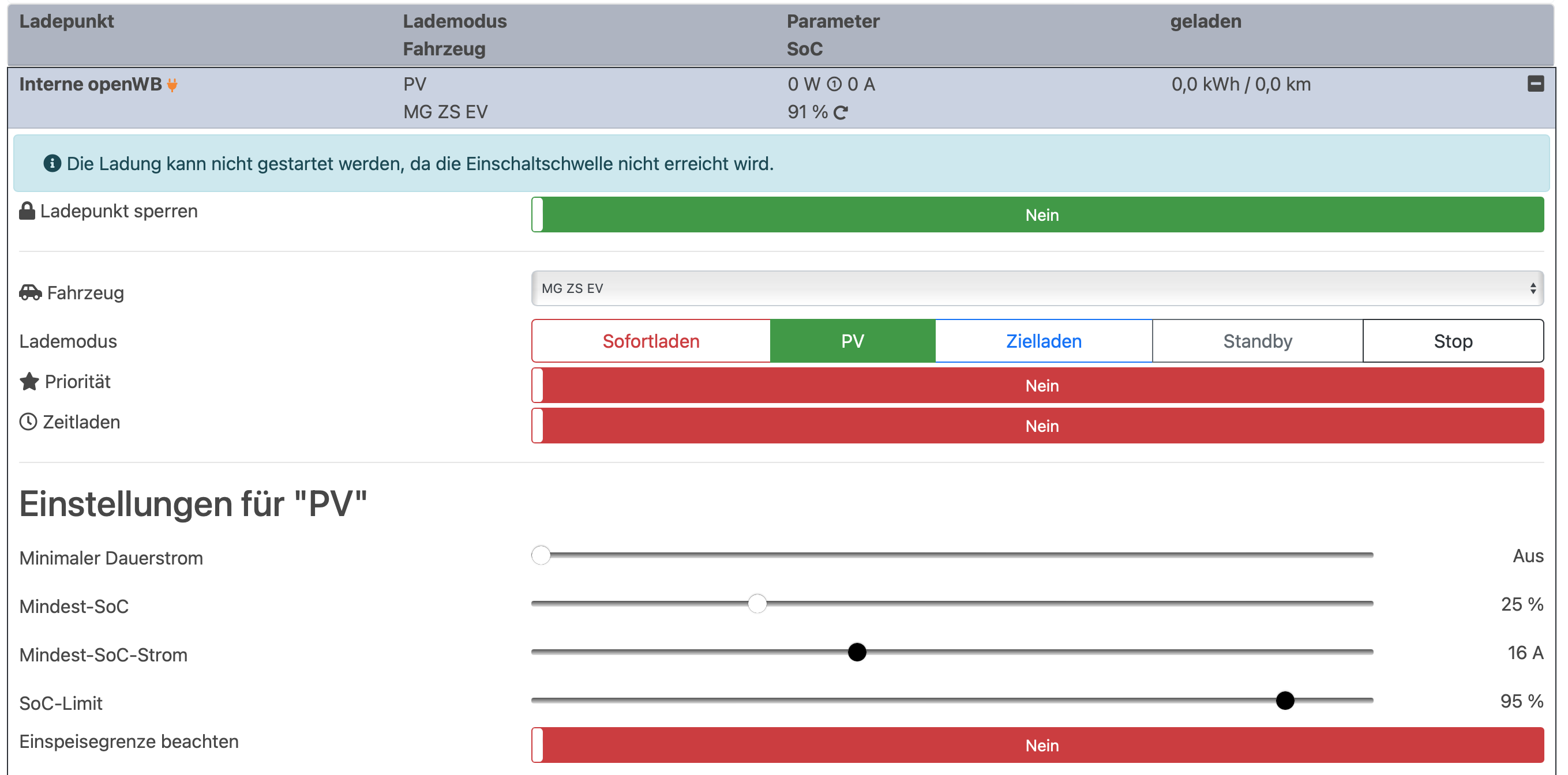Click the Mindest-SoC slider knob

(x=757, y=604)
